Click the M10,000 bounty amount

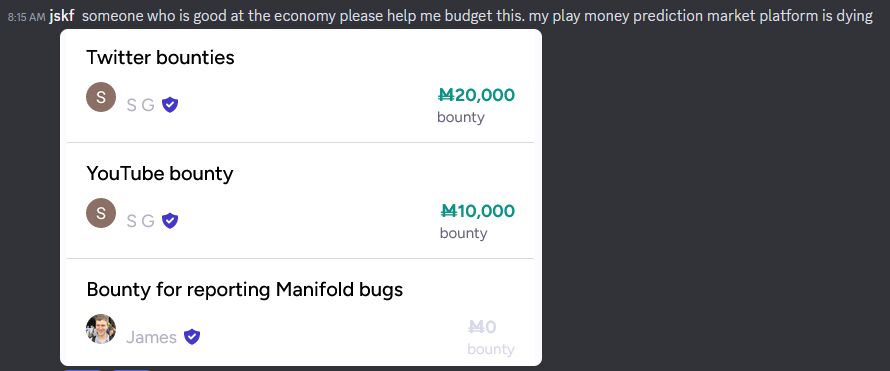click(x=478, y=211)
